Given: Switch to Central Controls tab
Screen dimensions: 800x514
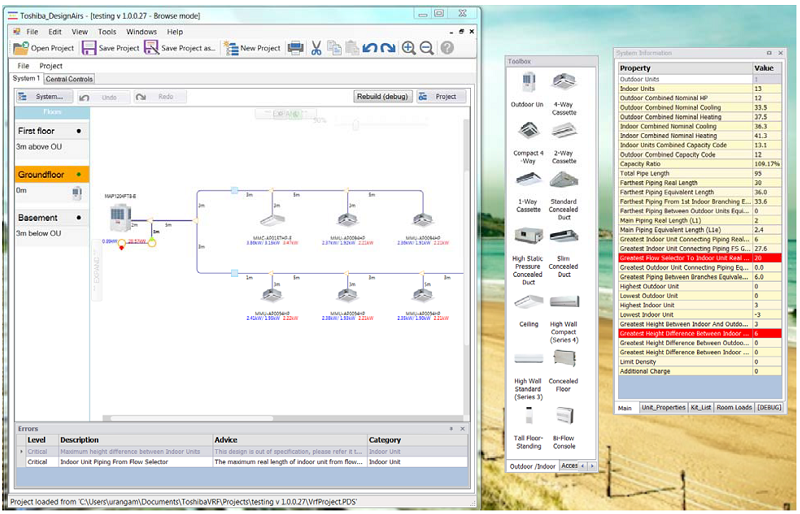Looking at the screenshot, I should click(x=69, y=79).
